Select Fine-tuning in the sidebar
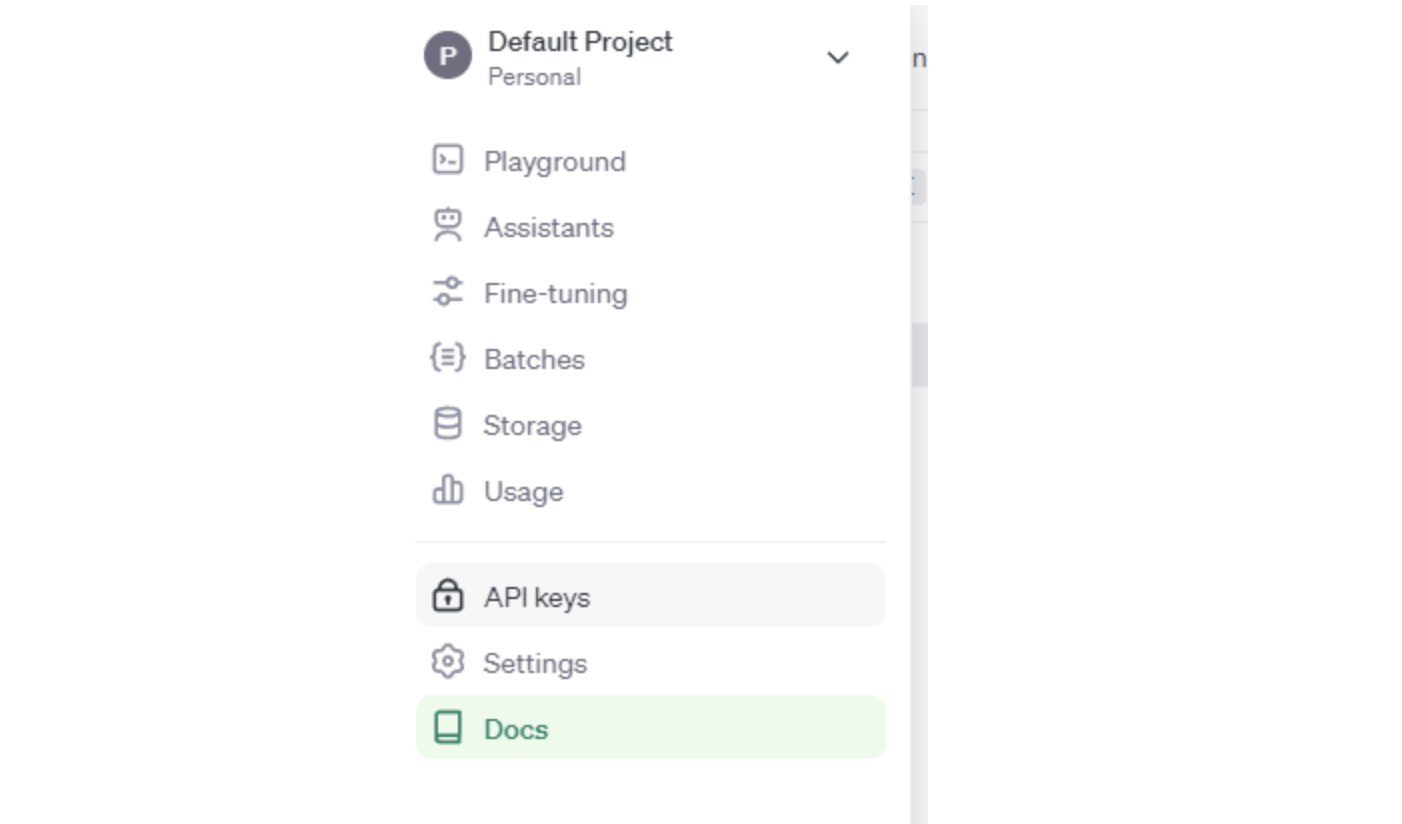 pos(556,294)
